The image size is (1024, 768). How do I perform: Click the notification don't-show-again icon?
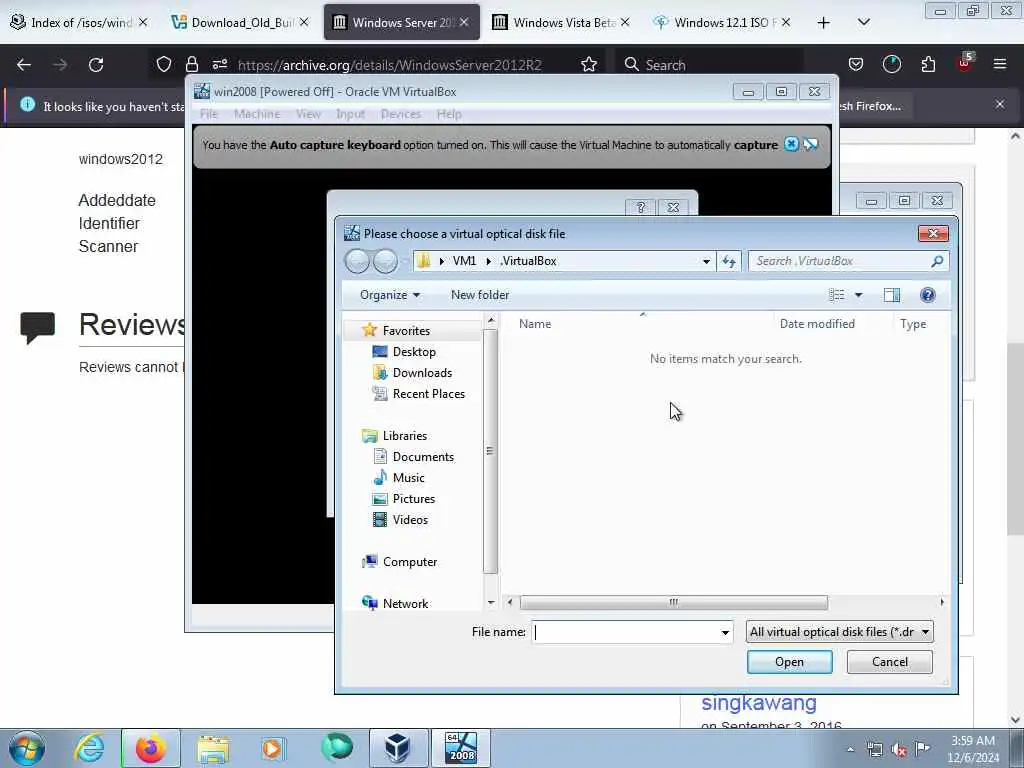pos(810,144)
